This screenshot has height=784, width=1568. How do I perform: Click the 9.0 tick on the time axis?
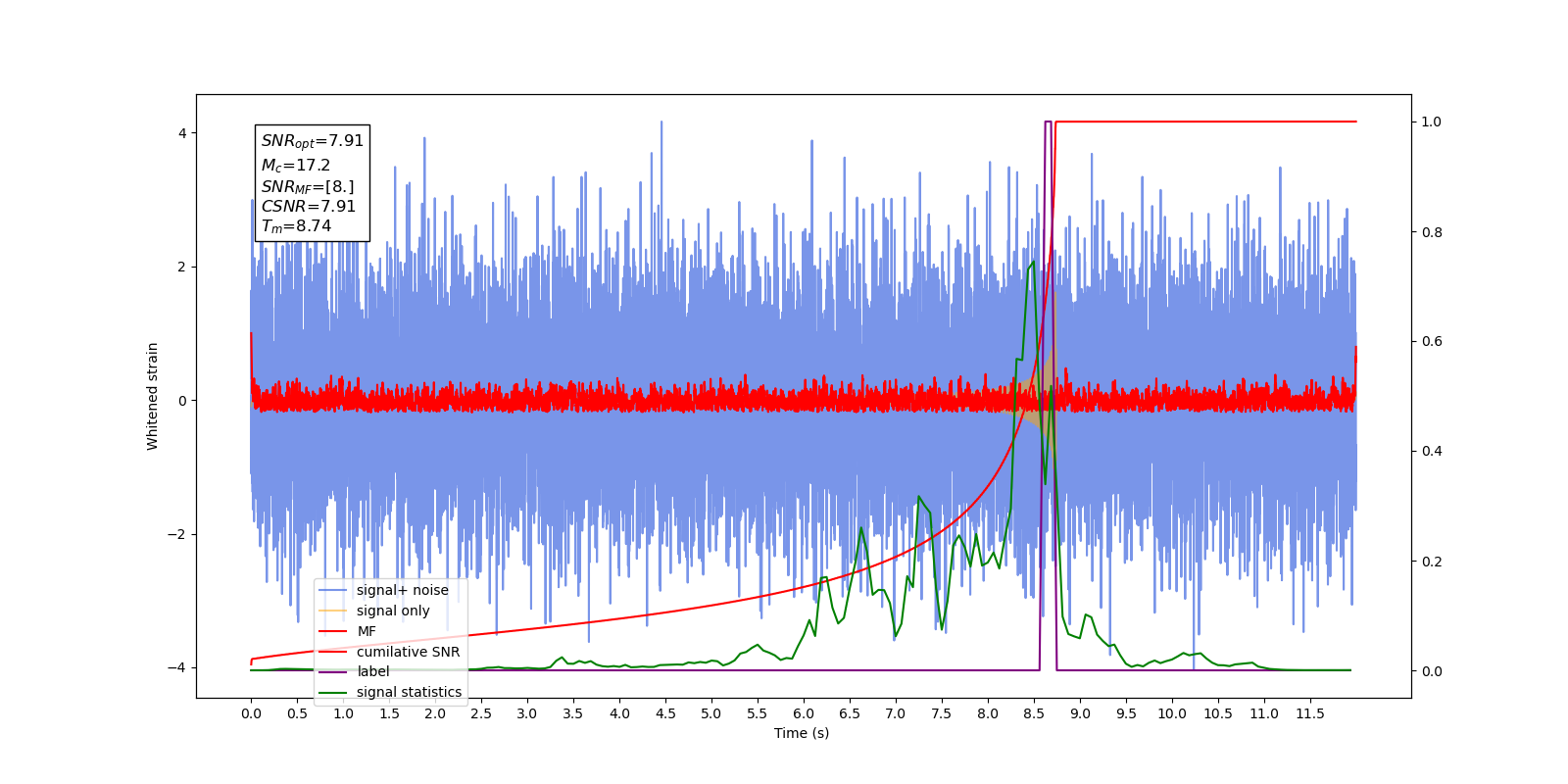[1080, 713]
